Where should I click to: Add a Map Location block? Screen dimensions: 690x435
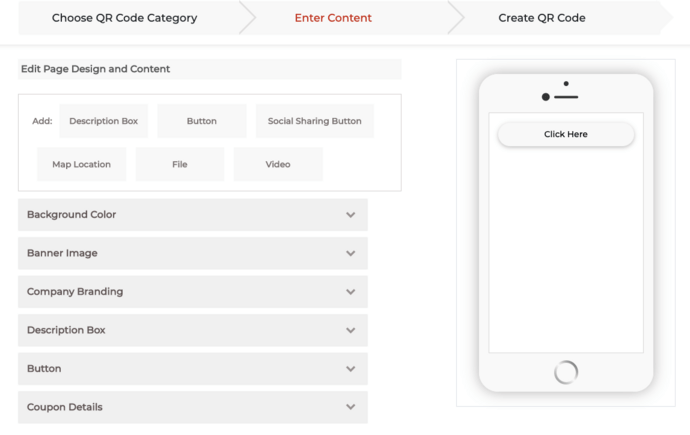[x=81, y=164]
